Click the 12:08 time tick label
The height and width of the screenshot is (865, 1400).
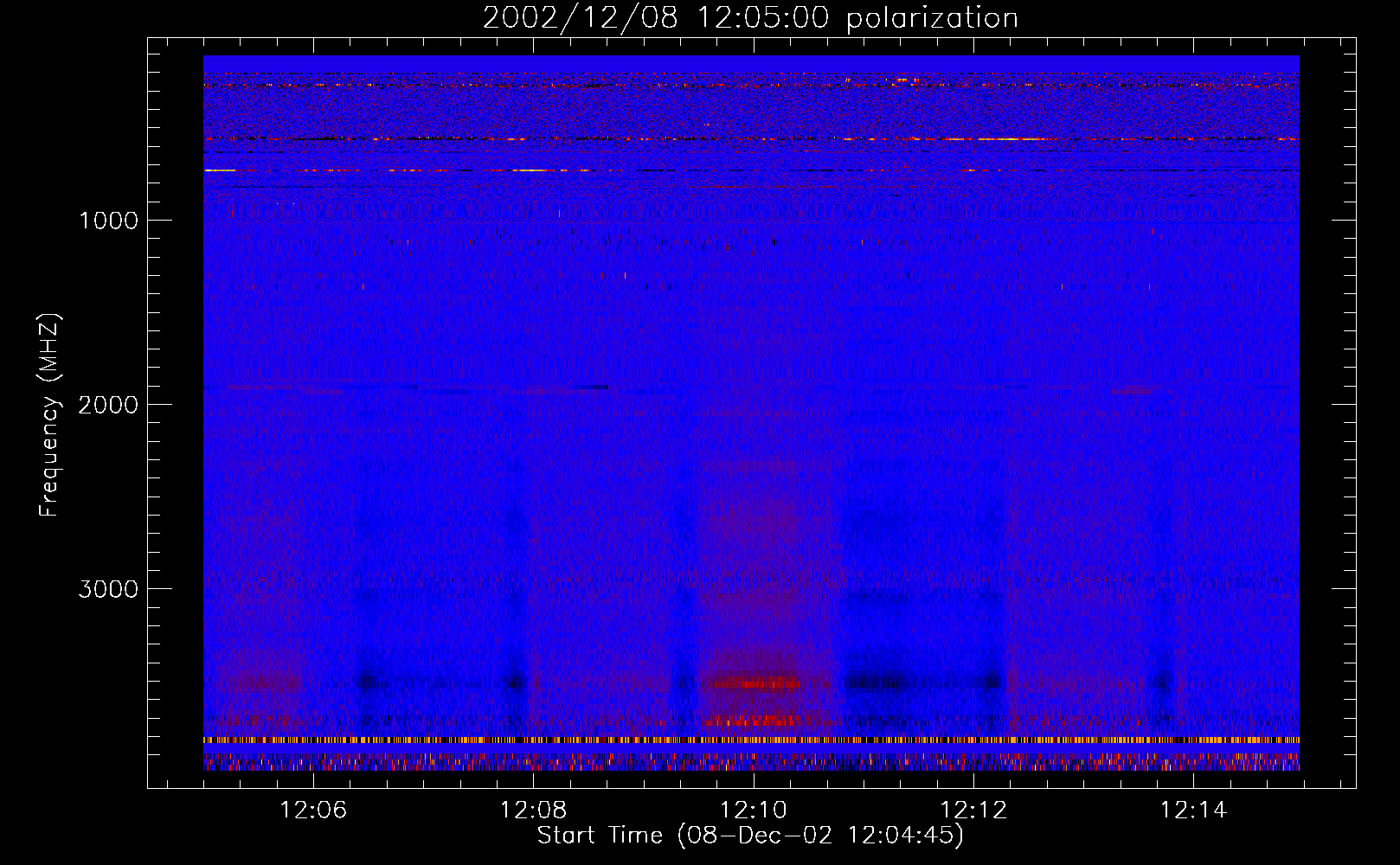tap(534, 811)
